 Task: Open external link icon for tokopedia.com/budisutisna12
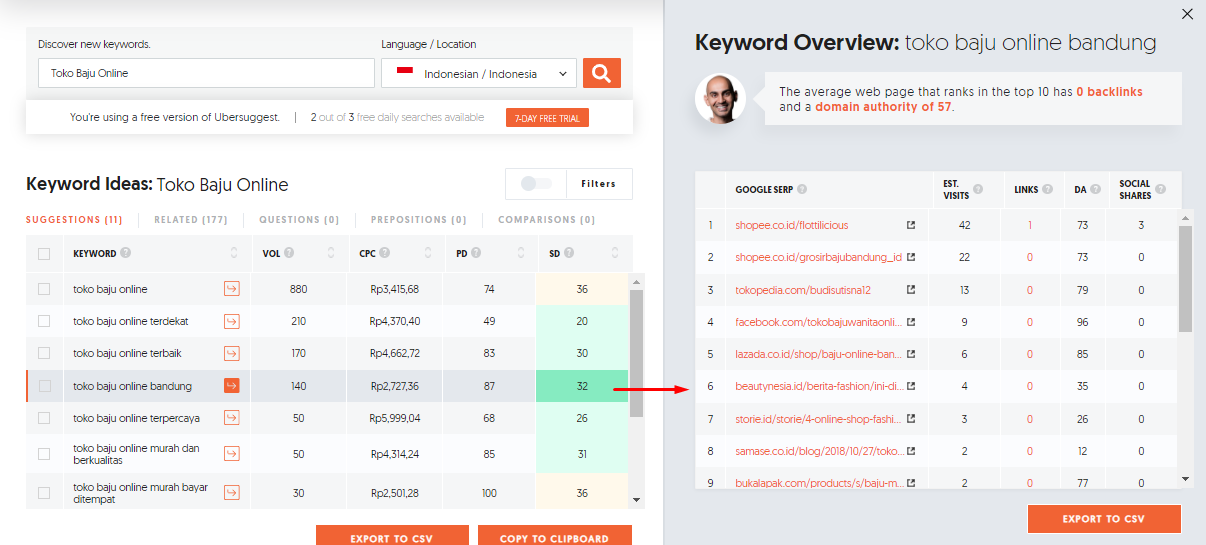pos(911,290)
